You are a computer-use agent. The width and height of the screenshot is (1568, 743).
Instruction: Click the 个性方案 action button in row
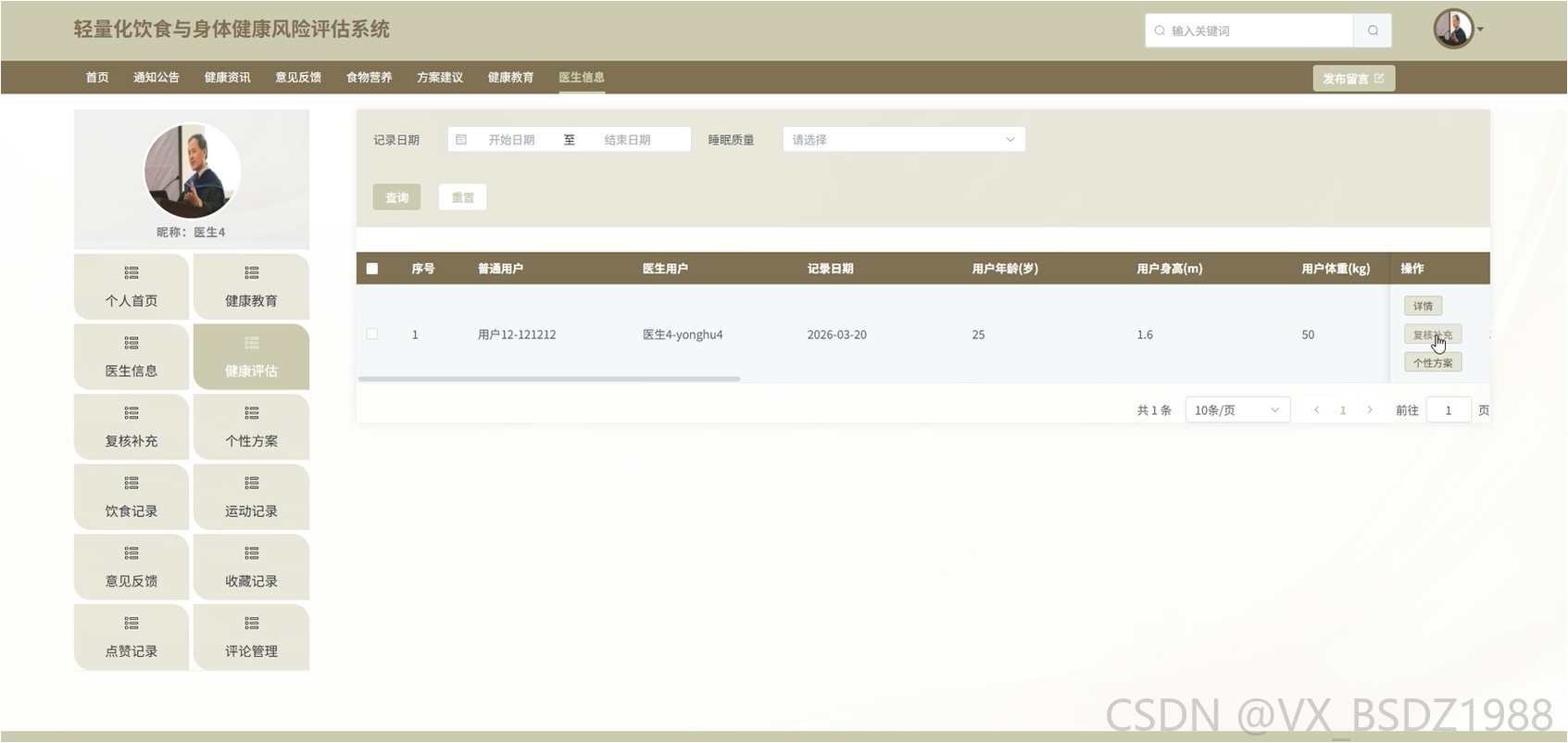(1433, 362)
